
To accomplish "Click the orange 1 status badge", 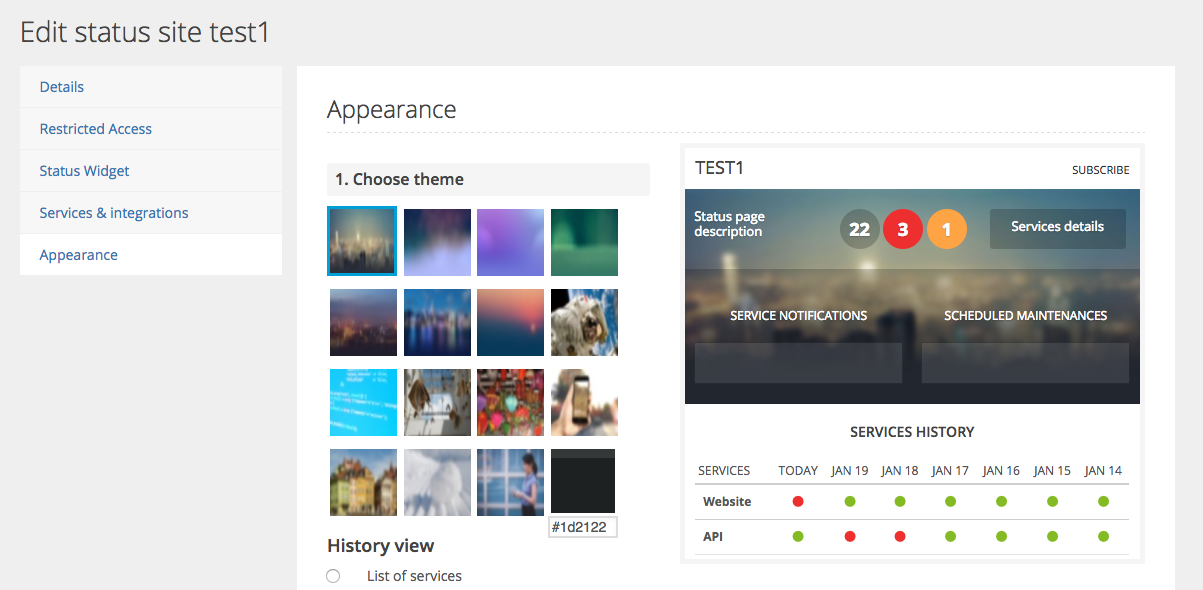I will click(947, 229).
